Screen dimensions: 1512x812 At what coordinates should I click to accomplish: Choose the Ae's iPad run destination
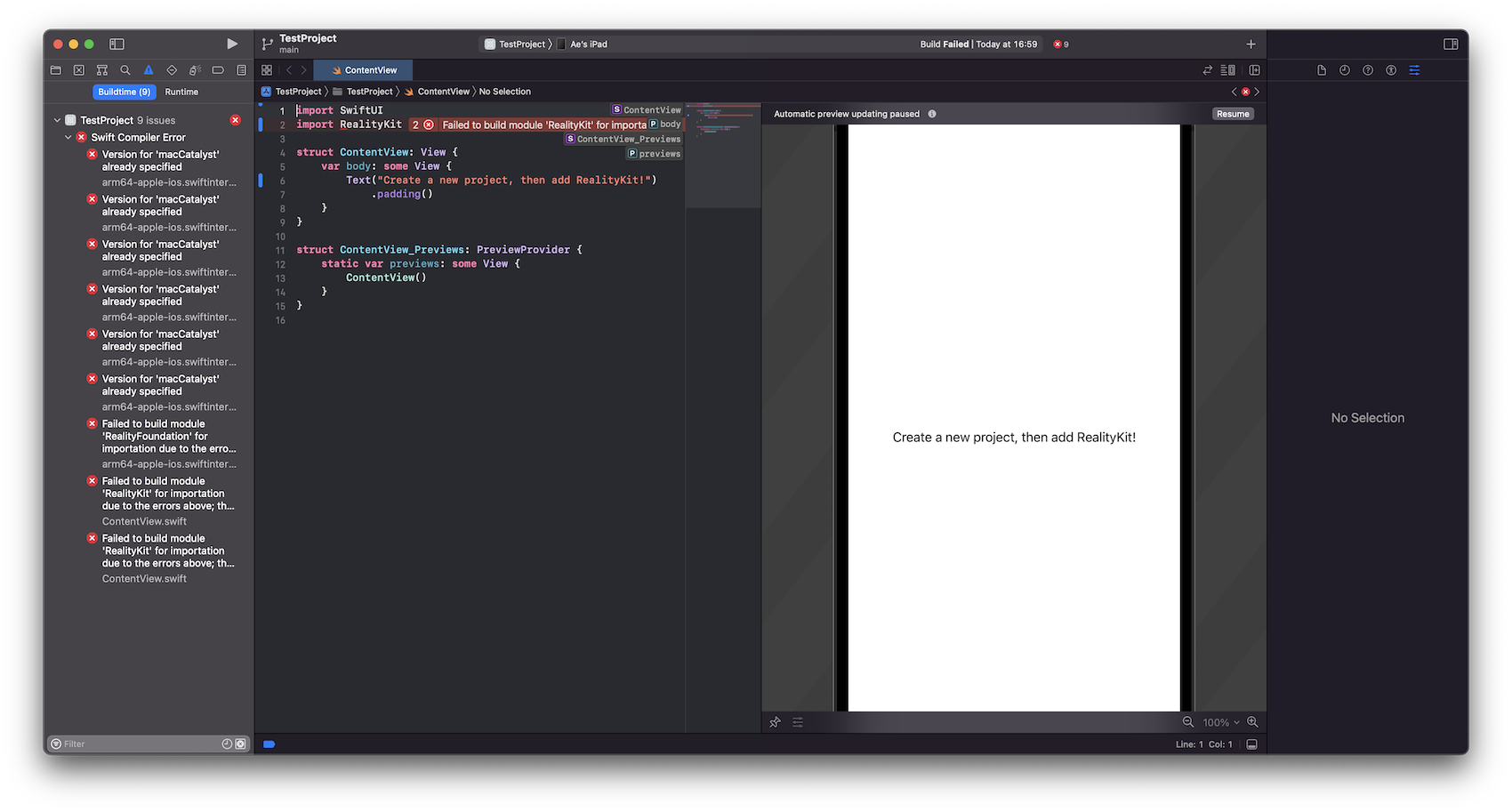click(x=583, y=44)
